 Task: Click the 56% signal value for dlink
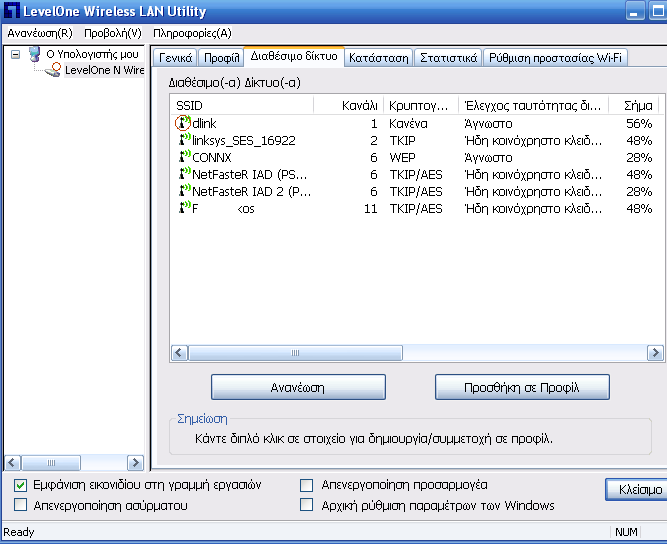(639, 123)
